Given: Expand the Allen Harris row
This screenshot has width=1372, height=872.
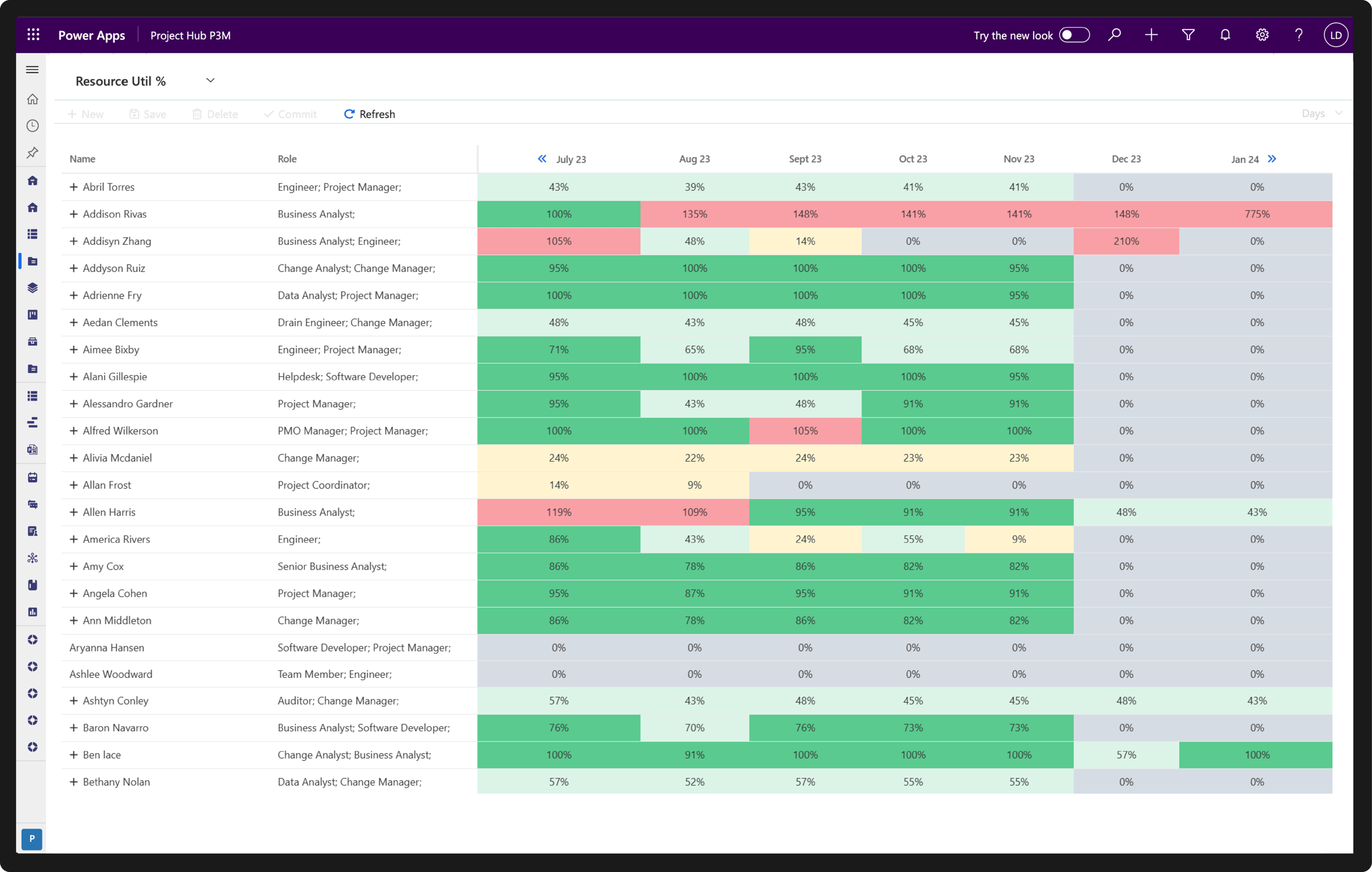Looking at the screenshot, I should pos(74,512).
